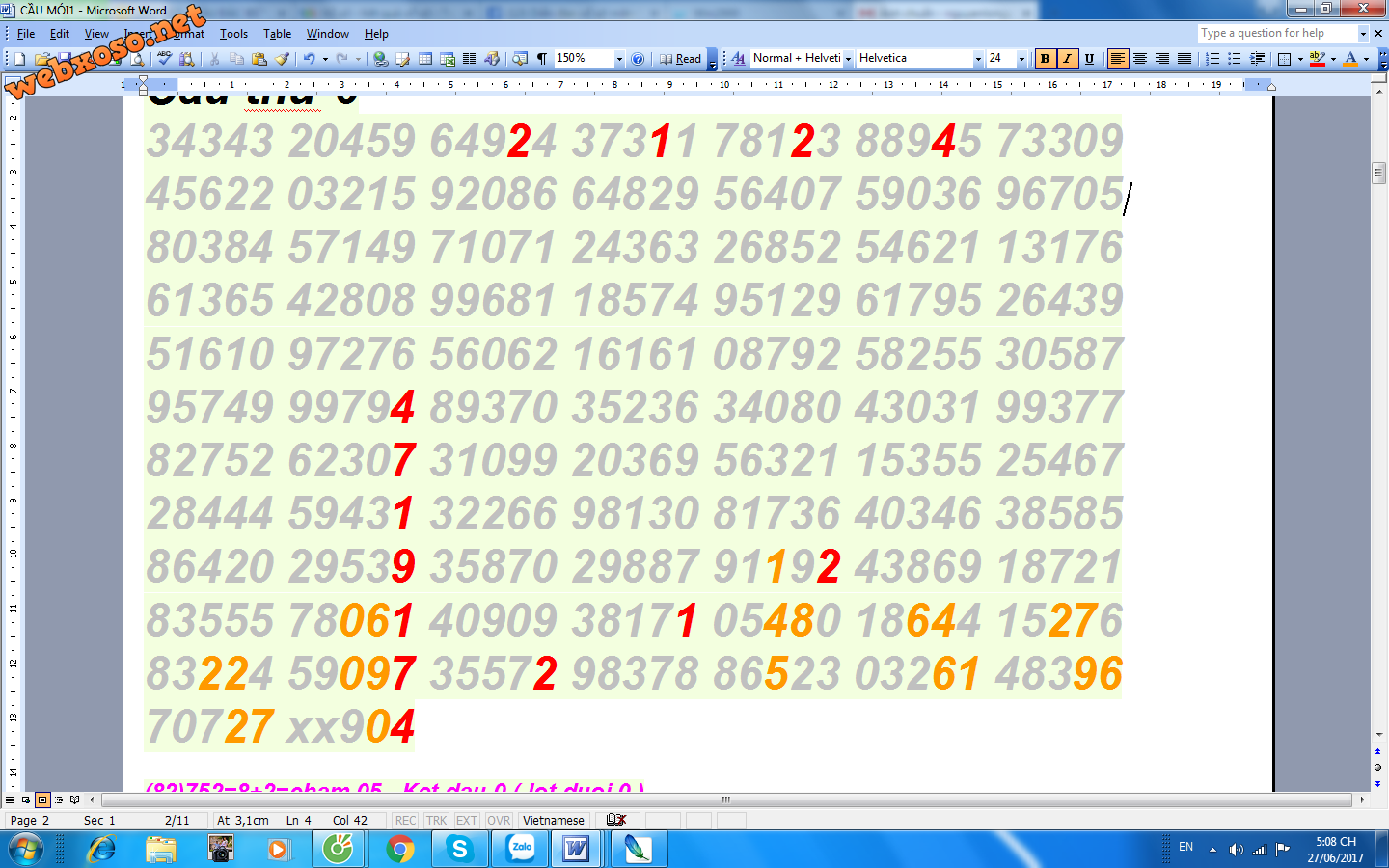Click in the Type a question for help box
1389x868 pixels.
tap(1277, 33)
